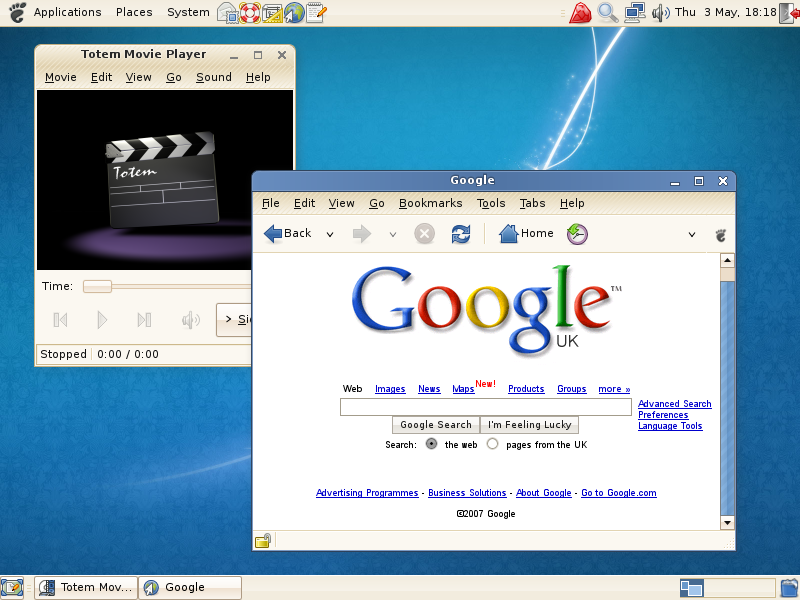This screenshot has height=600, width=800.
Task: Open the Applications menu in the top panel
Action: click(x=67, y=12)
